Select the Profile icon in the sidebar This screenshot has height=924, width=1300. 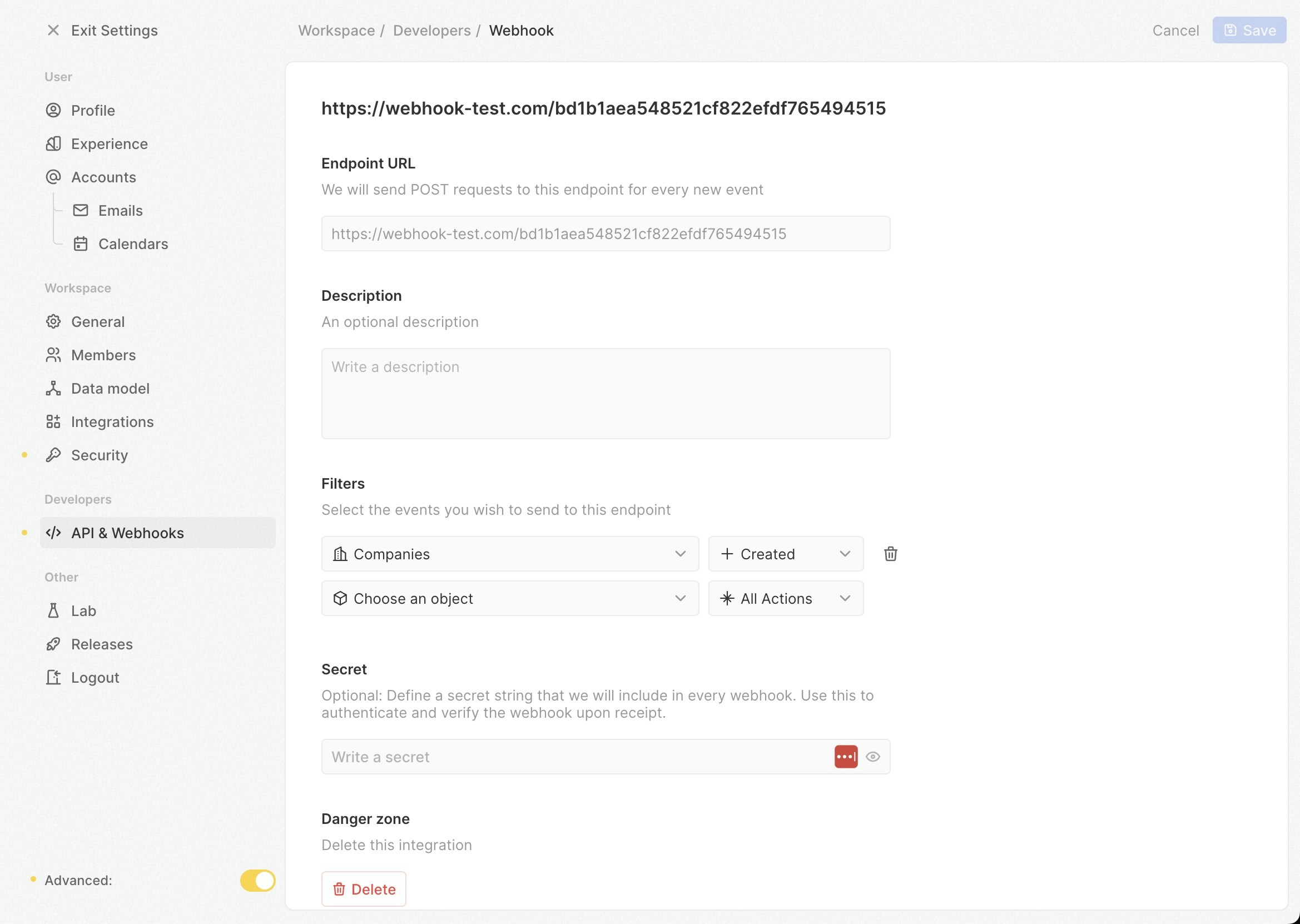pos(53,110)
